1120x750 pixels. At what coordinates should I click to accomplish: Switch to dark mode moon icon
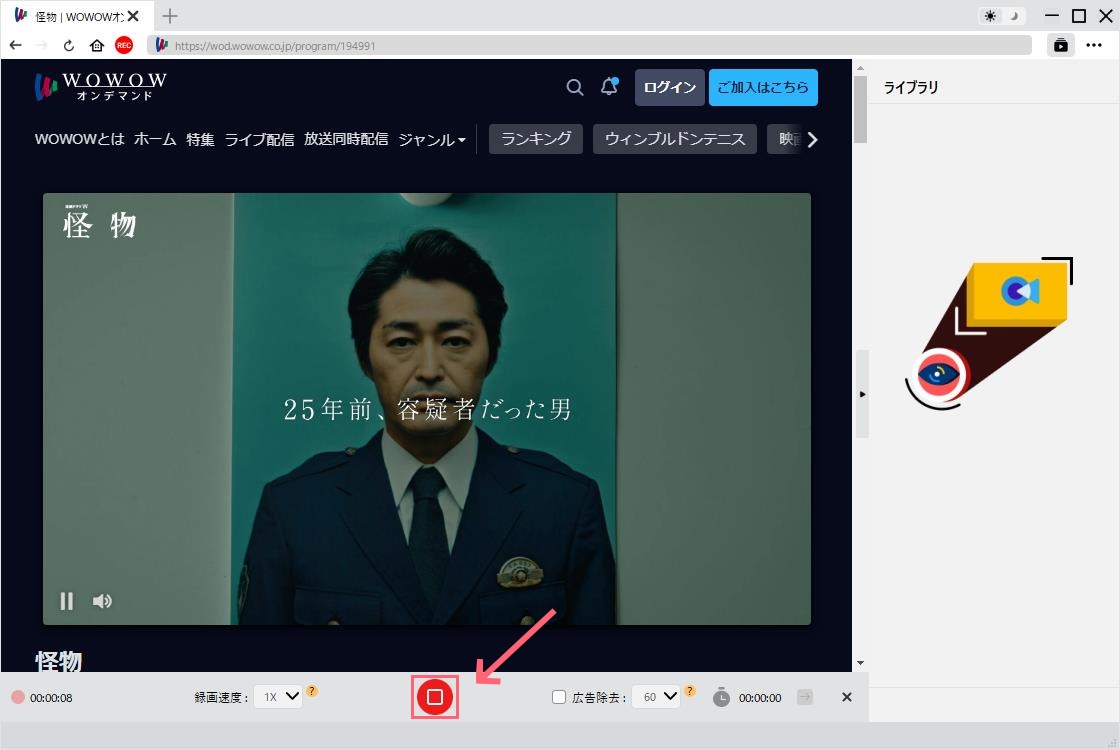pyautogui.click(x=1014, y=16)
